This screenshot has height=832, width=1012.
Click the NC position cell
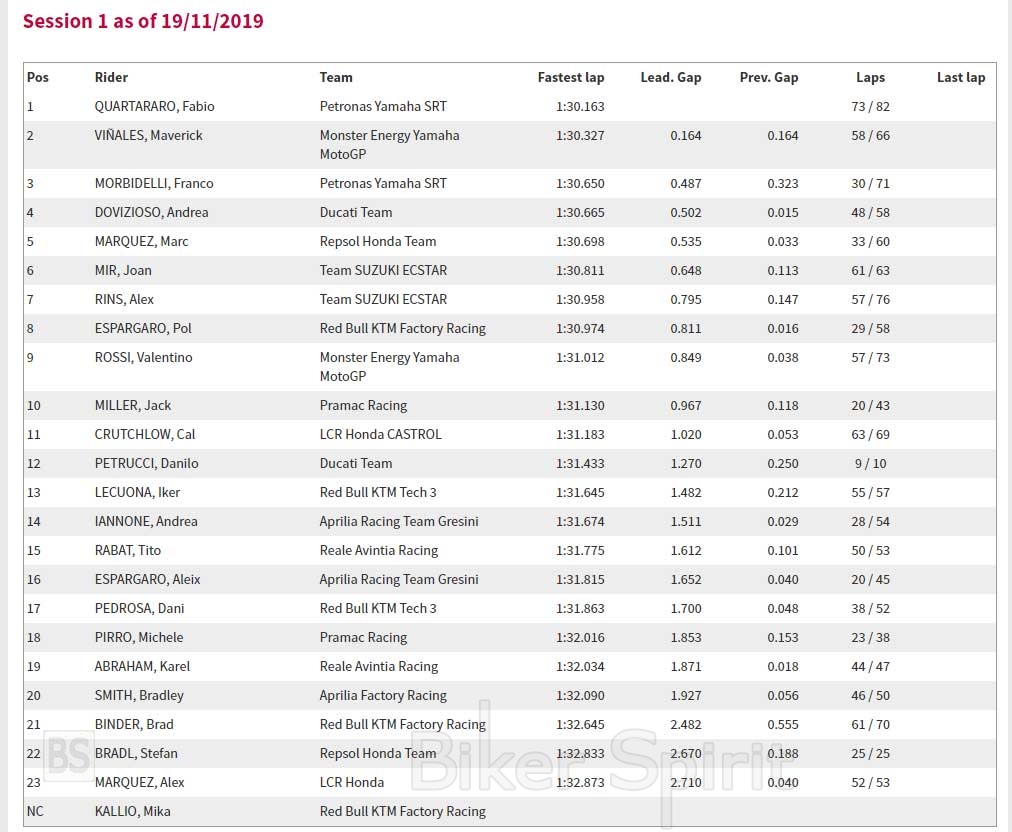click(x=35, y=812)
